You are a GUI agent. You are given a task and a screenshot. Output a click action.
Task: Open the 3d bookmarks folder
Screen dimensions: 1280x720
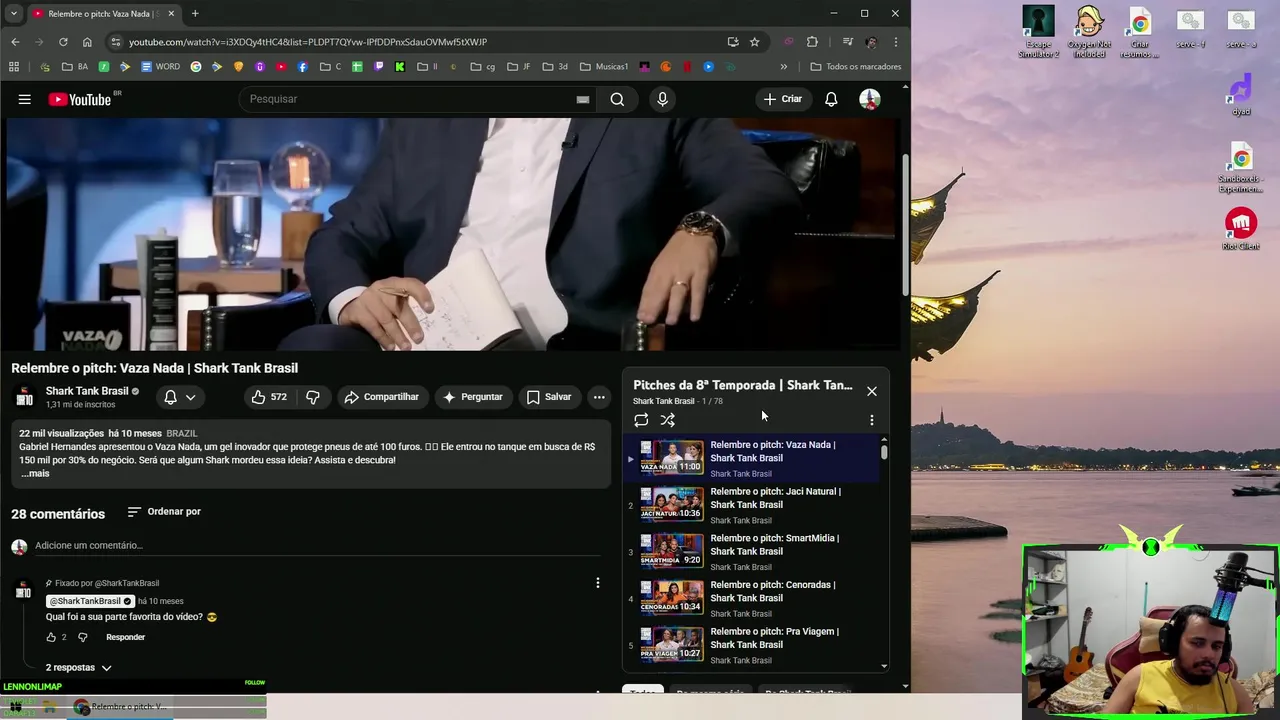click(555, 67)
